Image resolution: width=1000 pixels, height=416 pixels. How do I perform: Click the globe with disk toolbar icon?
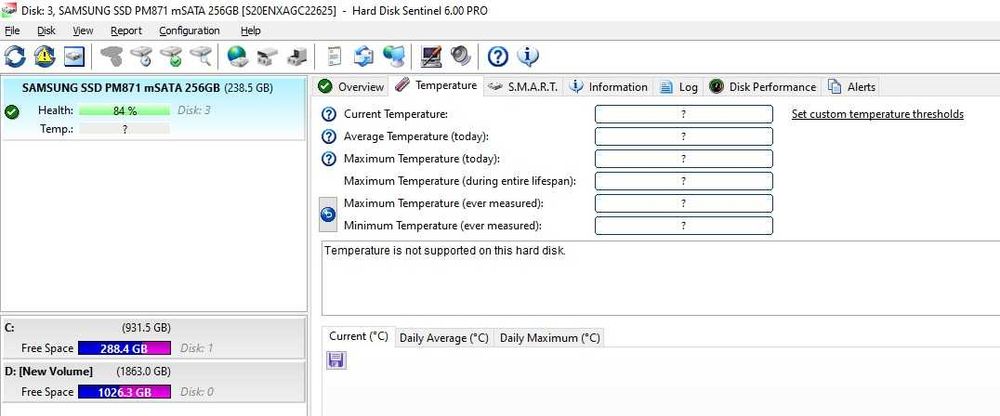click(x=237, y=56)
